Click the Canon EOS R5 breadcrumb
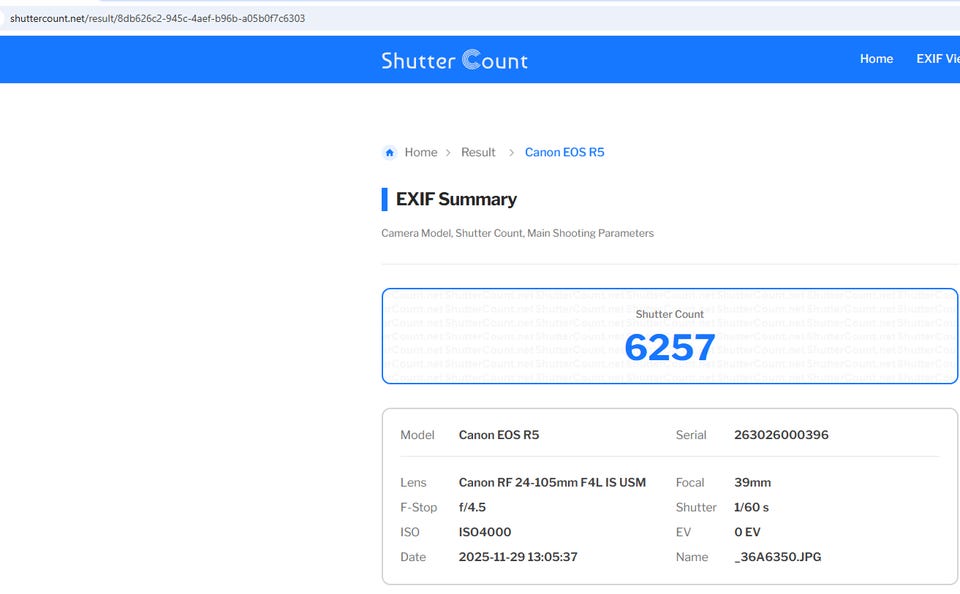The image size is (960, 594). tap(564, 152)
